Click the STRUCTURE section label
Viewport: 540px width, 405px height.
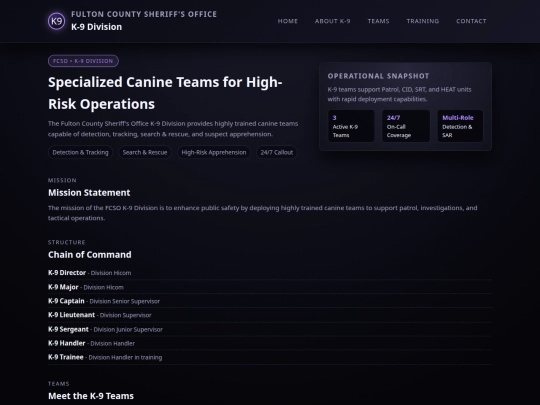[66, 242]
